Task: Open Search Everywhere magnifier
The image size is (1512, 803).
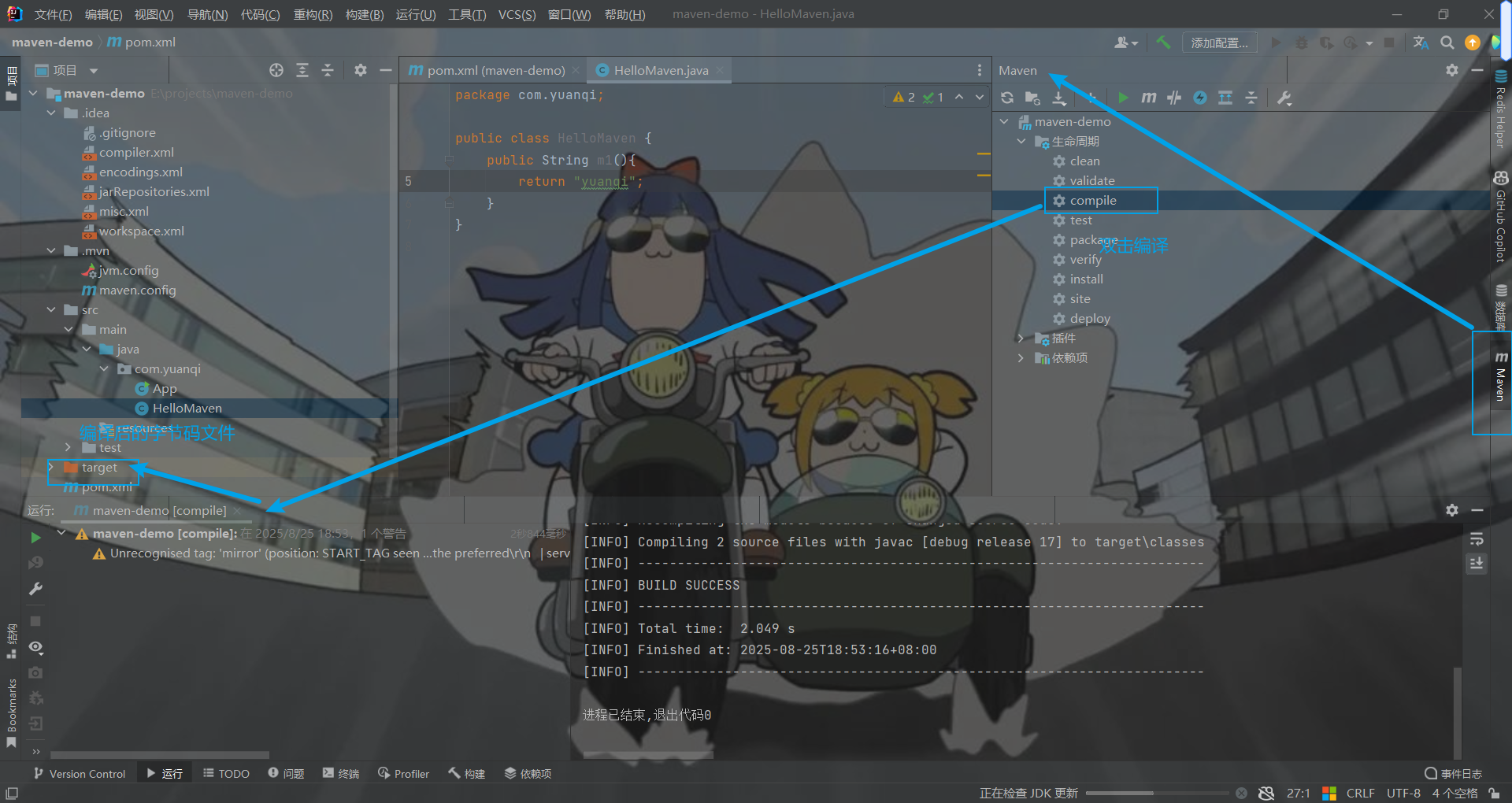Action: (x=1447, y=43)
